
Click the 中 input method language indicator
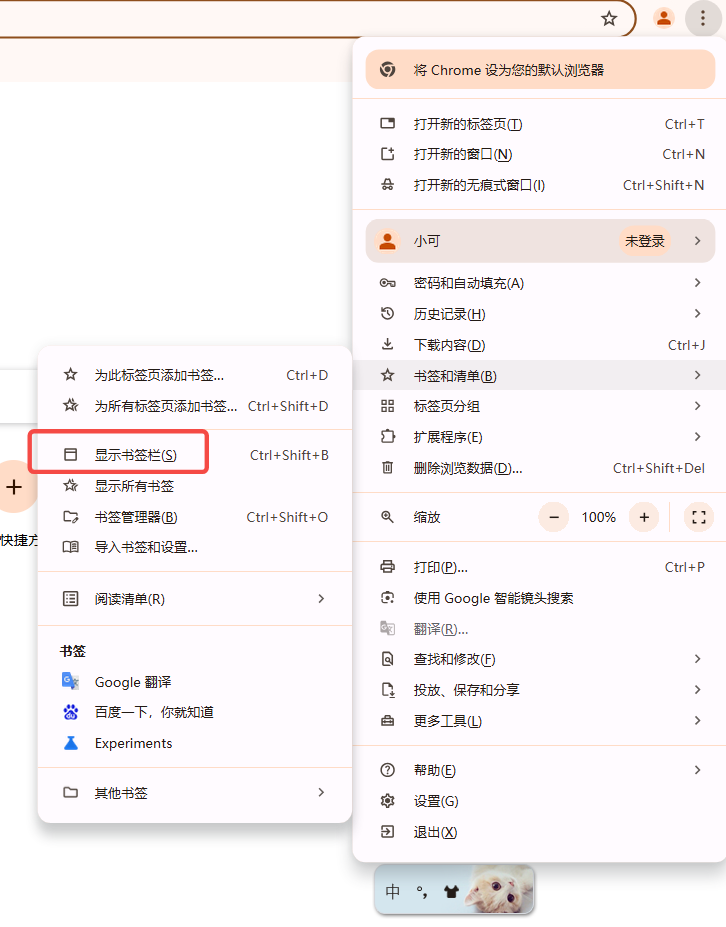pyautogui.click(x=393, y=892)
